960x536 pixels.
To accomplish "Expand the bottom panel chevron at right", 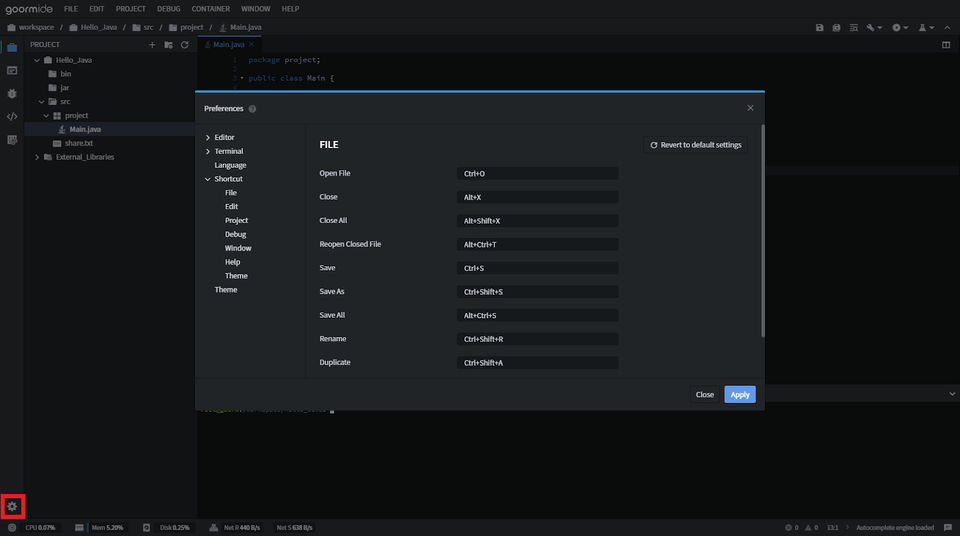I will tap(952, 394).
